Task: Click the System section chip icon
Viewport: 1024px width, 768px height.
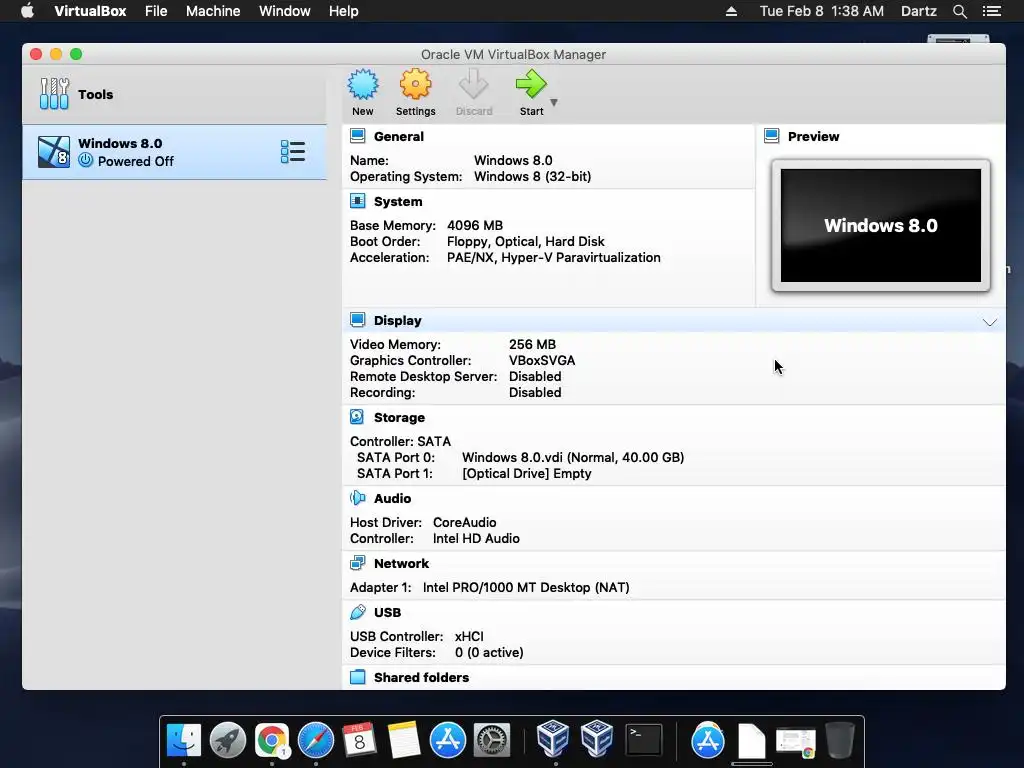Action: tap(357, 201)
